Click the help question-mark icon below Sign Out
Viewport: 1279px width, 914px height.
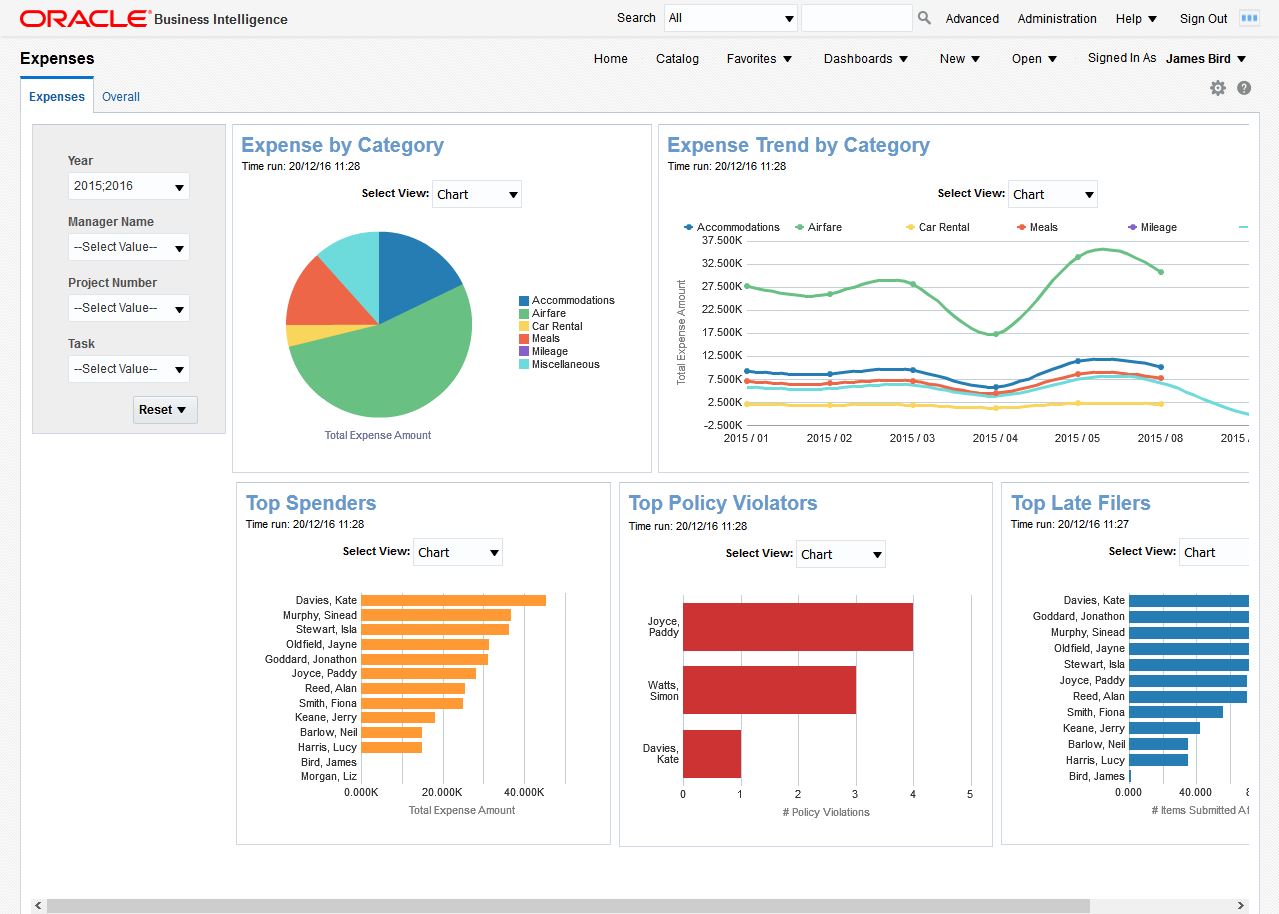(1243, 88)
